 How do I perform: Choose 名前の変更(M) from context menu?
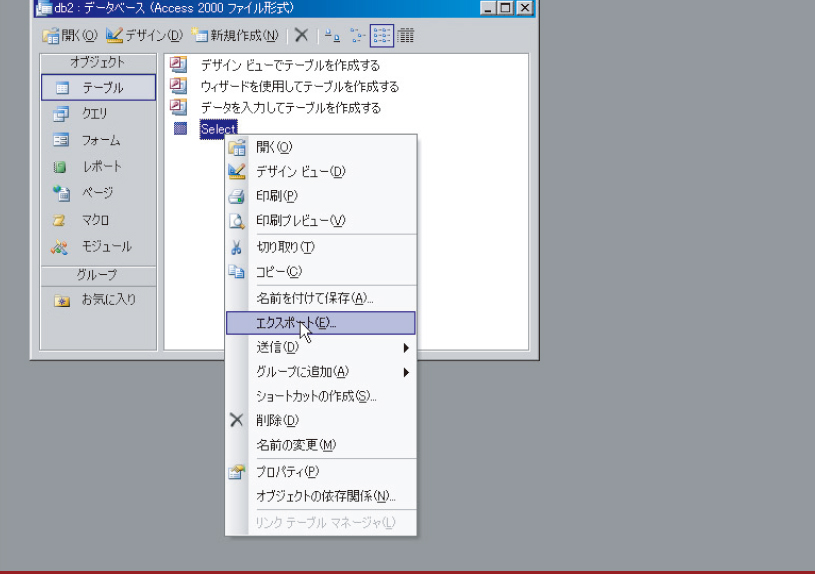pos(321,445)
